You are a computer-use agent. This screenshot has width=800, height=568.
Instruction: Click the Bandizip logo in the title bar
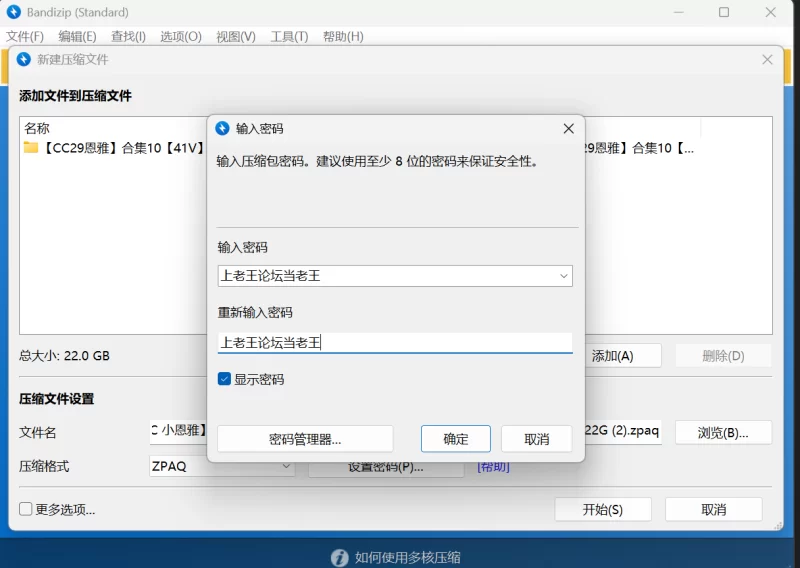(14, 12)
